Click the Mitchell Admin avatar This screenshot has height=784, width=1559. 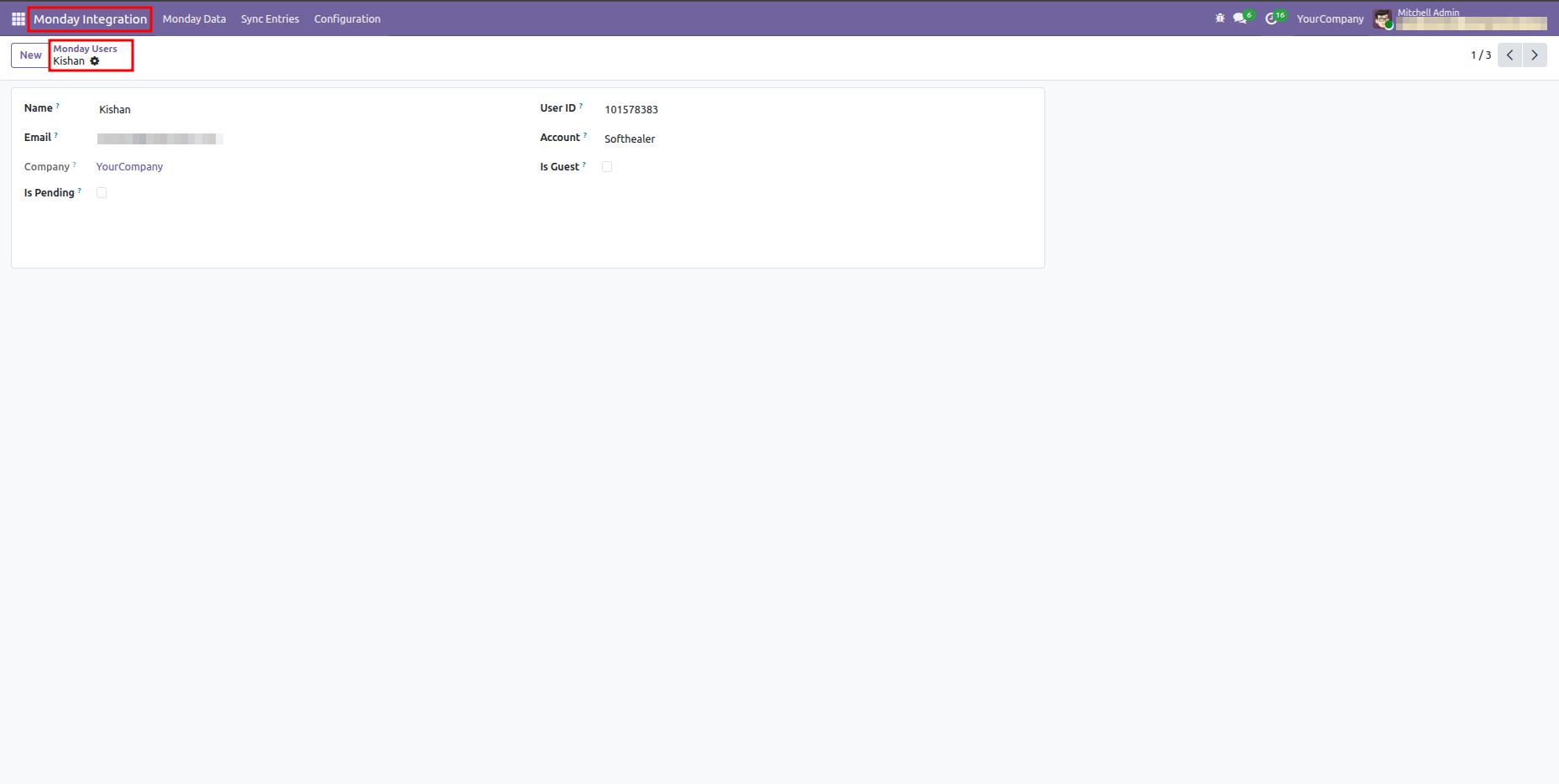click(x=1383, y=18)
